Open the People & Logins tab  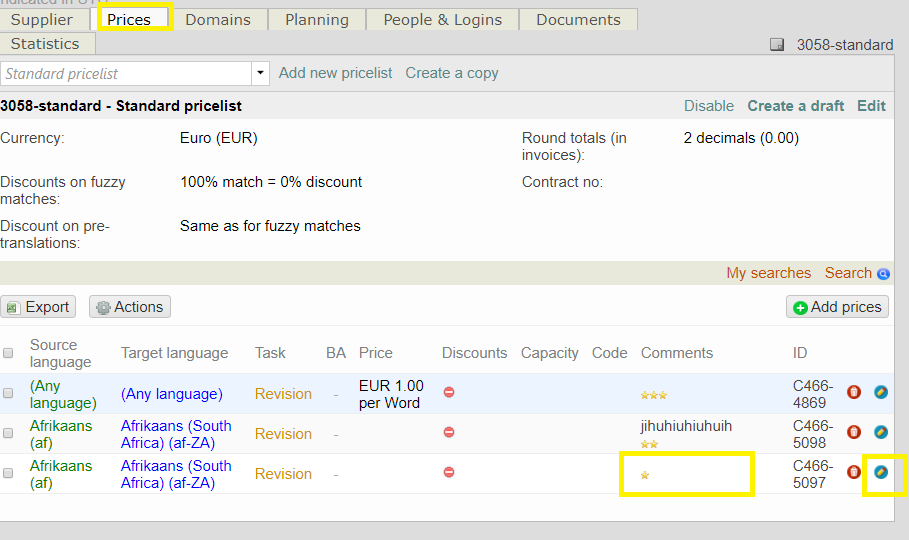pos(443,20)
